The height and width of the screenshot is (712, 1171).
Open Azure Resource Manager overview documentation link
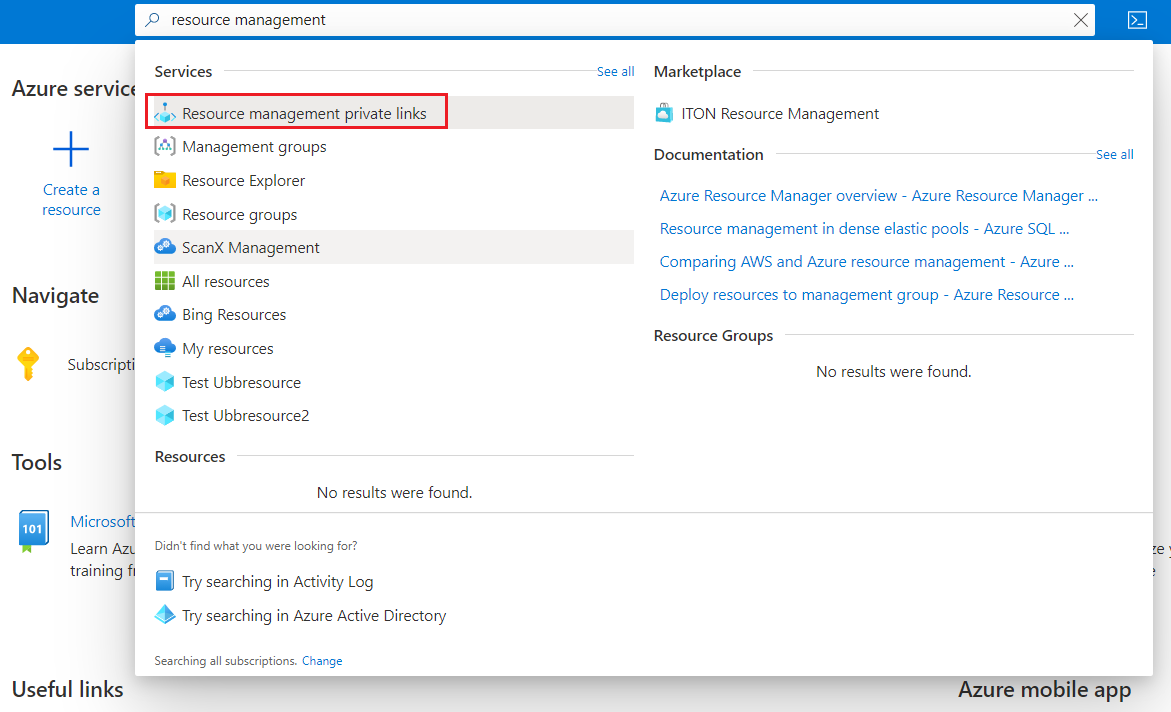[878, 195]
